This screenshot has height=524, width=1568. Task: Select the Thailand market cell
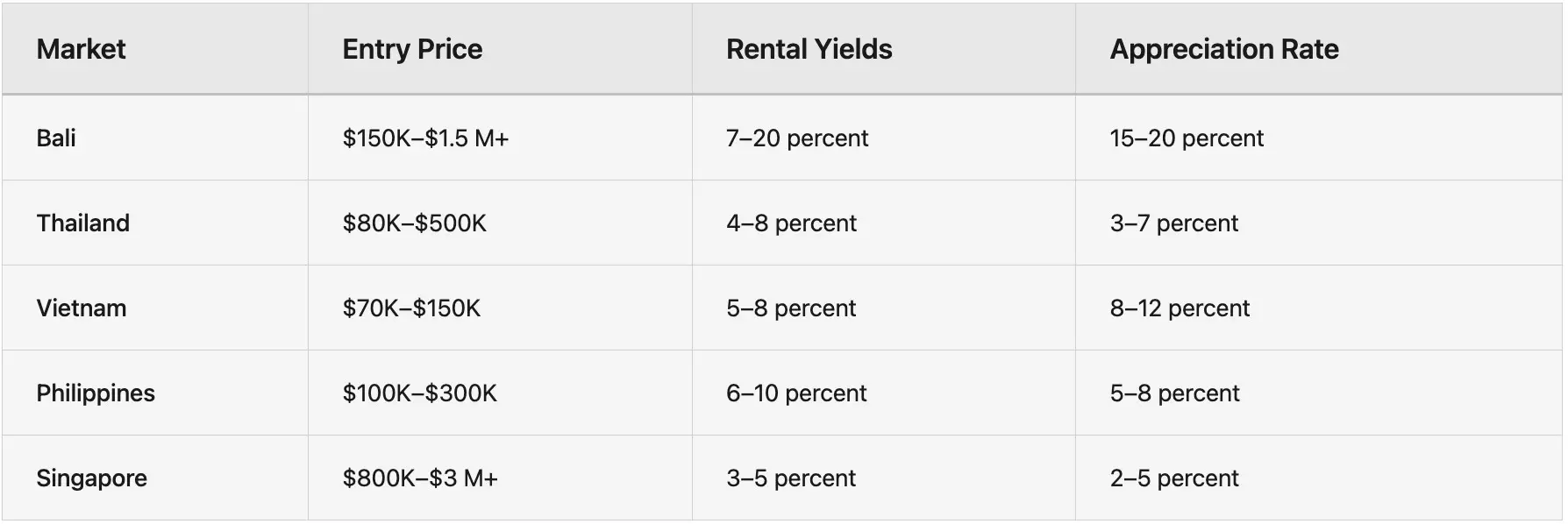[x=82, y=223]
